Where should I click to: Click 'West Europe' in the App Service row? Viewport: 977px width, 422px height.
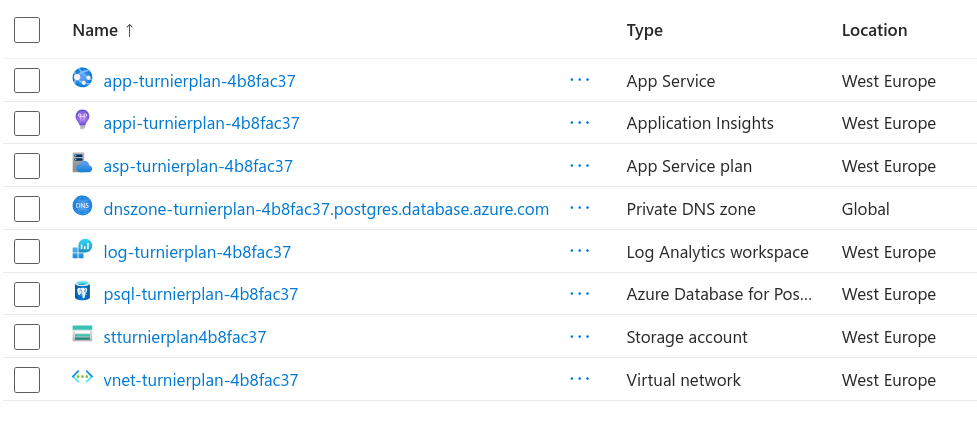point(889,81)
